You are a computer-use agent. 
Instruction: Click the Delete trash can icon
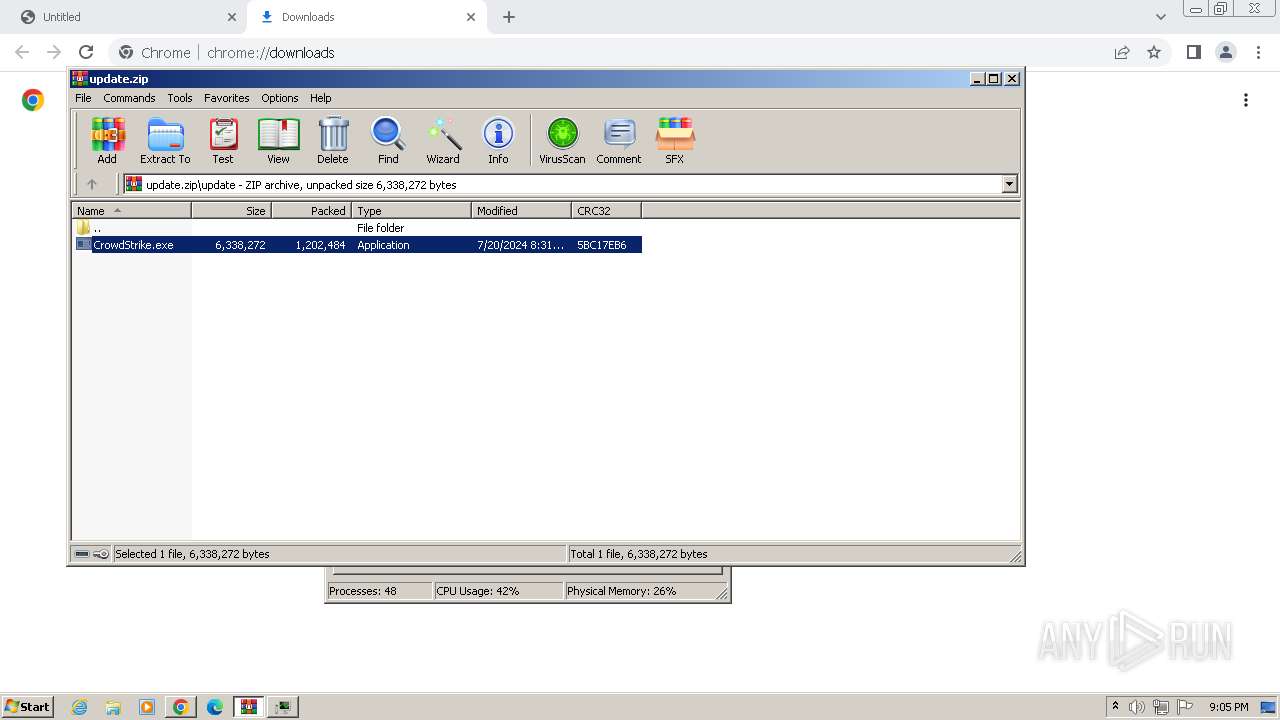(333, 140)
